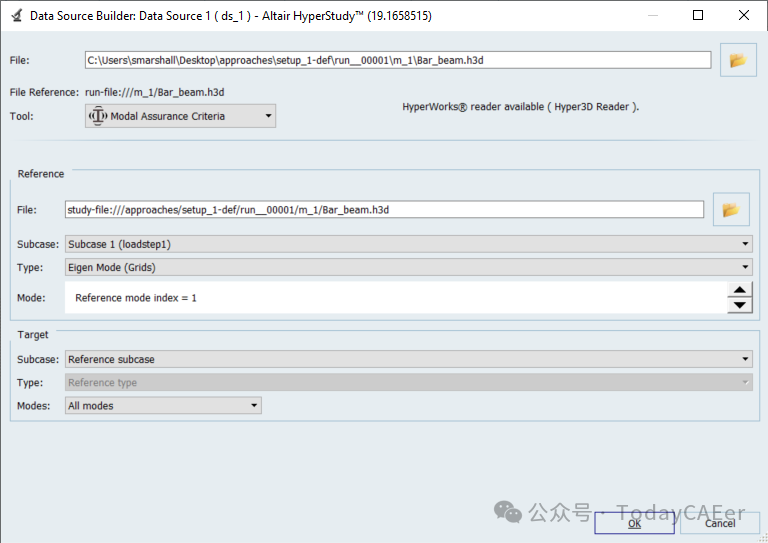Expand the Reference Subcase dropdown (loadstep1)

(x=408, y=244)
